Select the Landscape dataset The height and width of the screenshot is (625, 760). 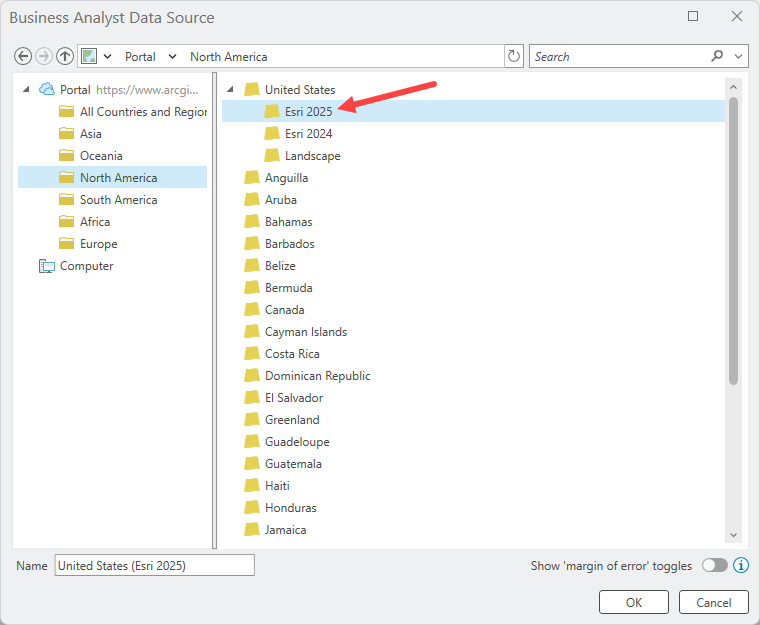coord(302,156)
